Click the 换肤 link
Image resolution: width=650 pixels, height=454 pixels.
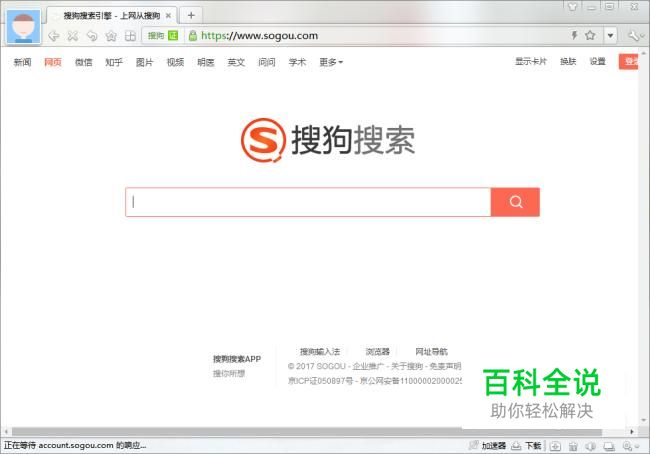click(x=568, y=61)
